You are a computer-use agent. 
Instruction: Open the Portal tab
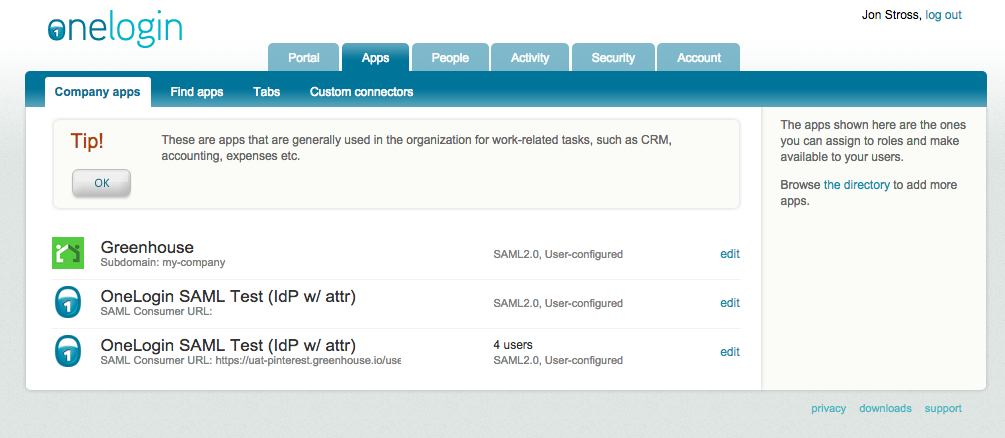click(304, 58)
